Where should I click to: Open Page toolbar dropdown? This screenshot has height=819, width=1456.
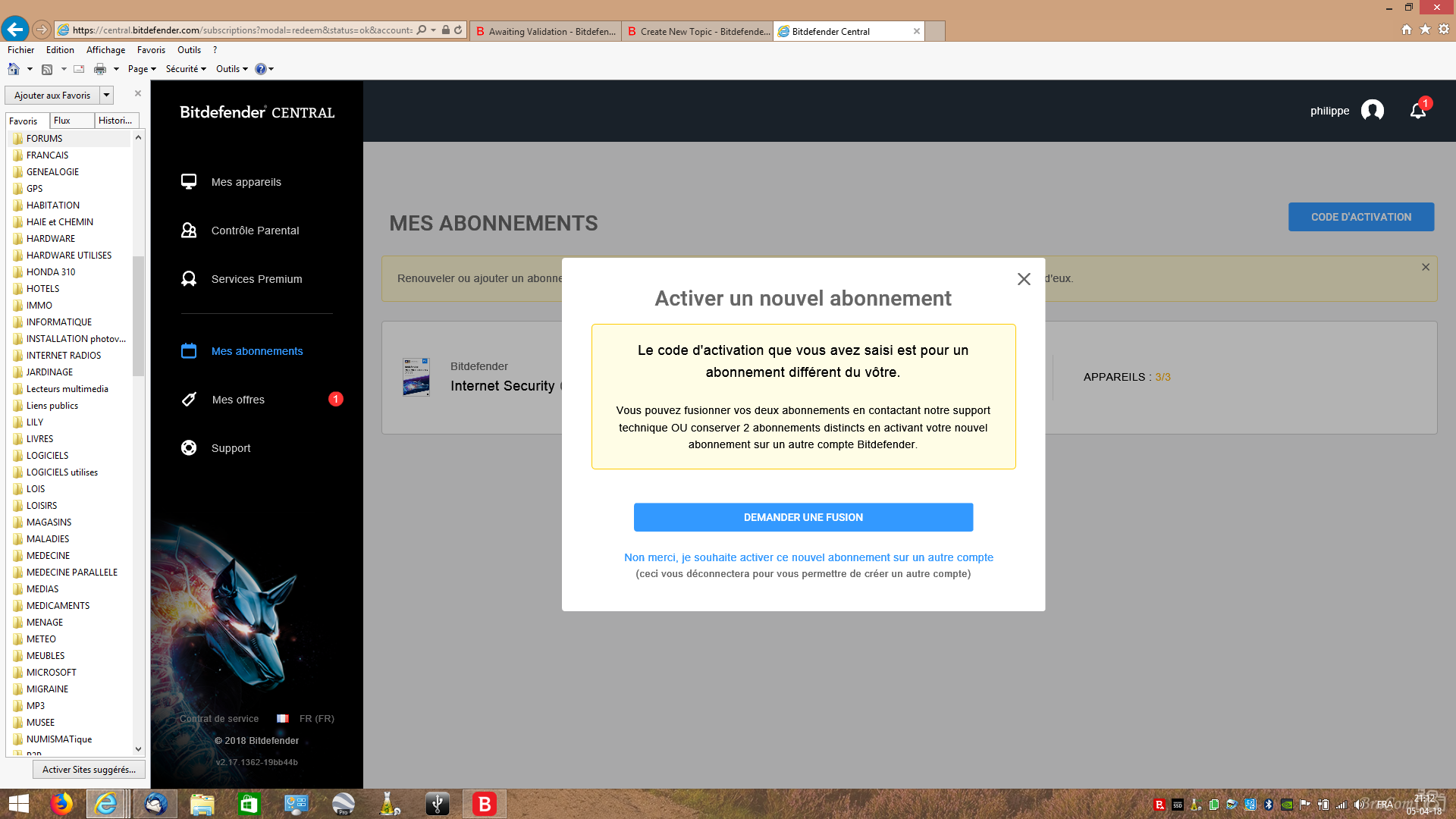[x=142, y=69]
